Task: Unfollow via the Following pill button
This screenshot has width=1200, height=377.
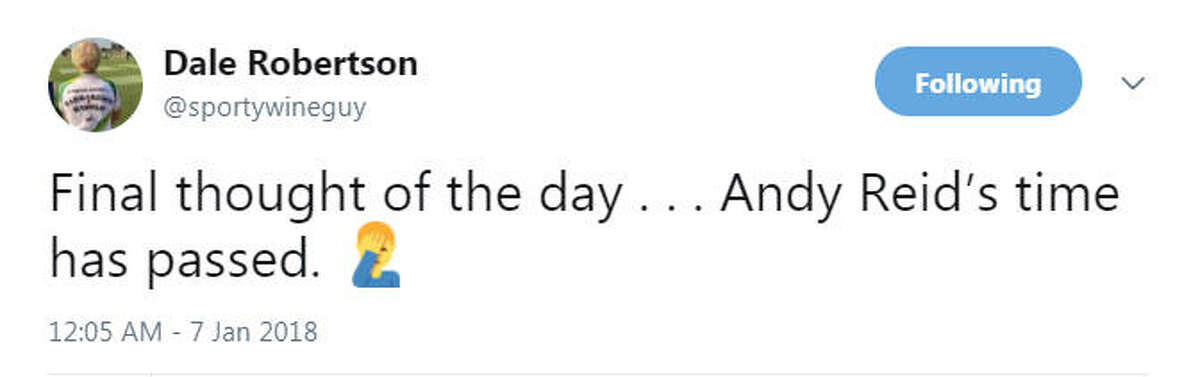Action: click(977, 83)
